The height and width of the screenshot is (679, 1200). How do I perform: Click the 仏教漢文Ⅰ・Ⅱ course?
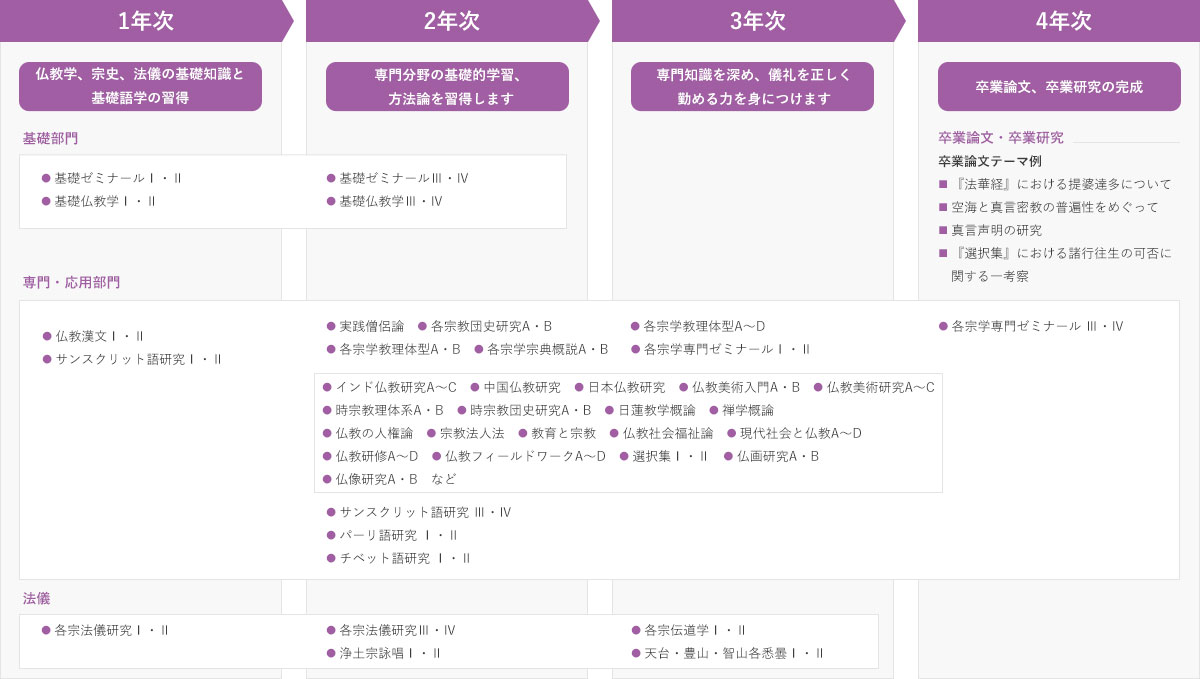click(x=99, y=336)
